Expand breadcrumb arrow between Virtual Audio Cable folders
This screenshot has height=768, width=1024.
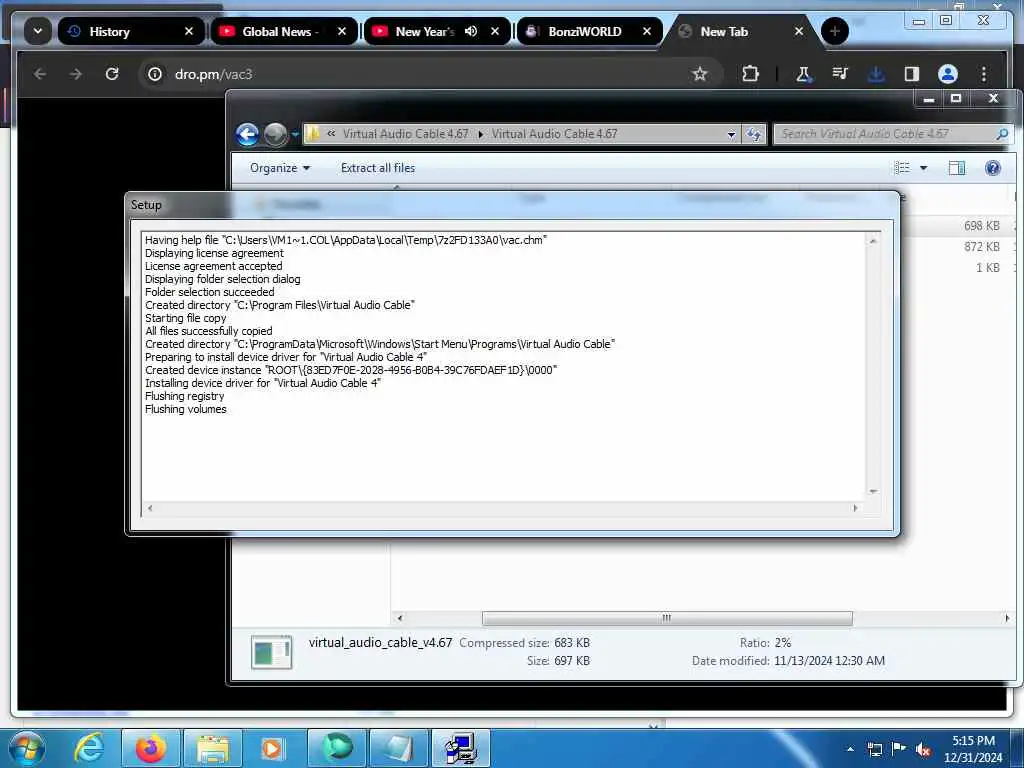481,134
